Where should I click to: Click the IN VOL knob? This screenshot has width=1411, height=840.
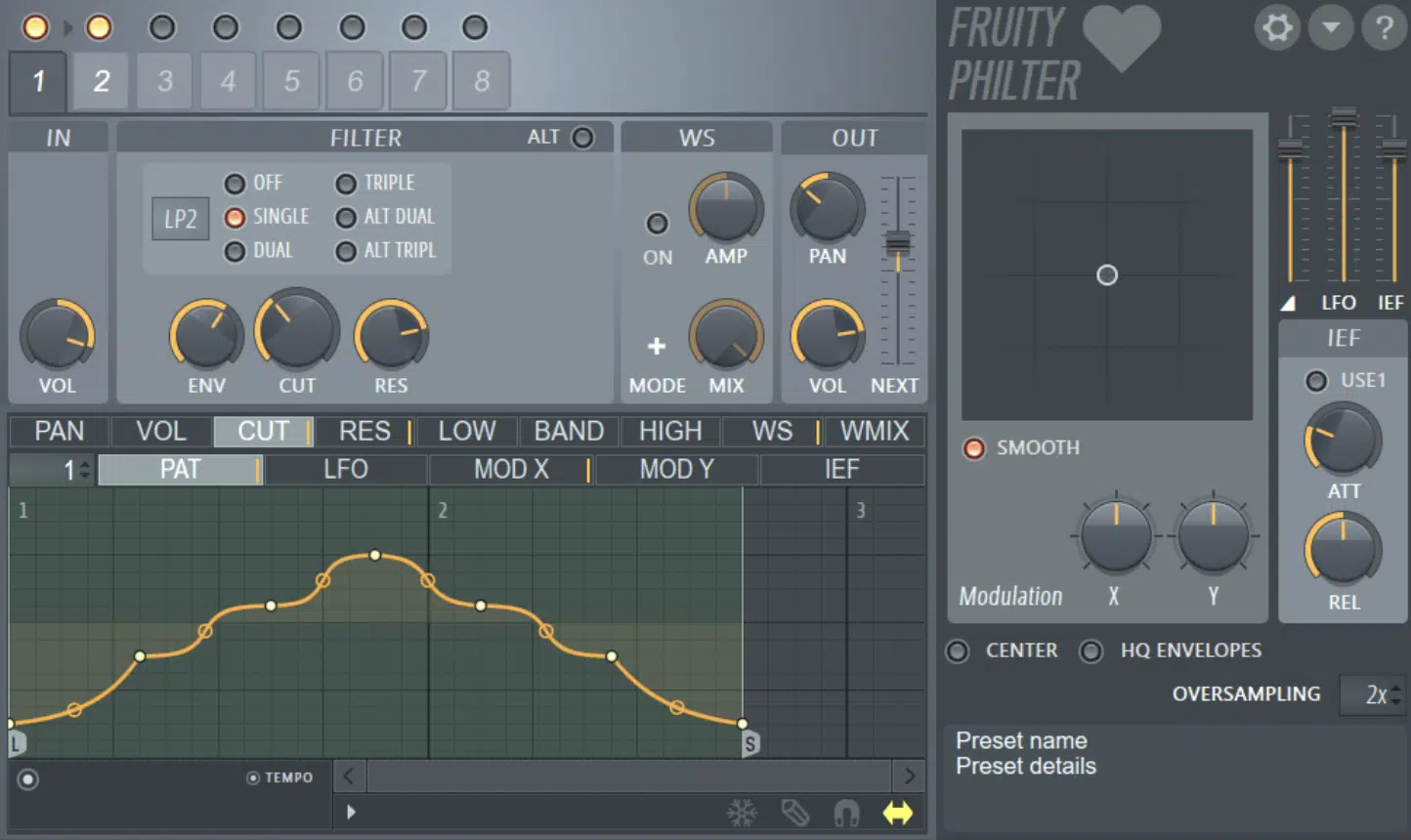58,335
